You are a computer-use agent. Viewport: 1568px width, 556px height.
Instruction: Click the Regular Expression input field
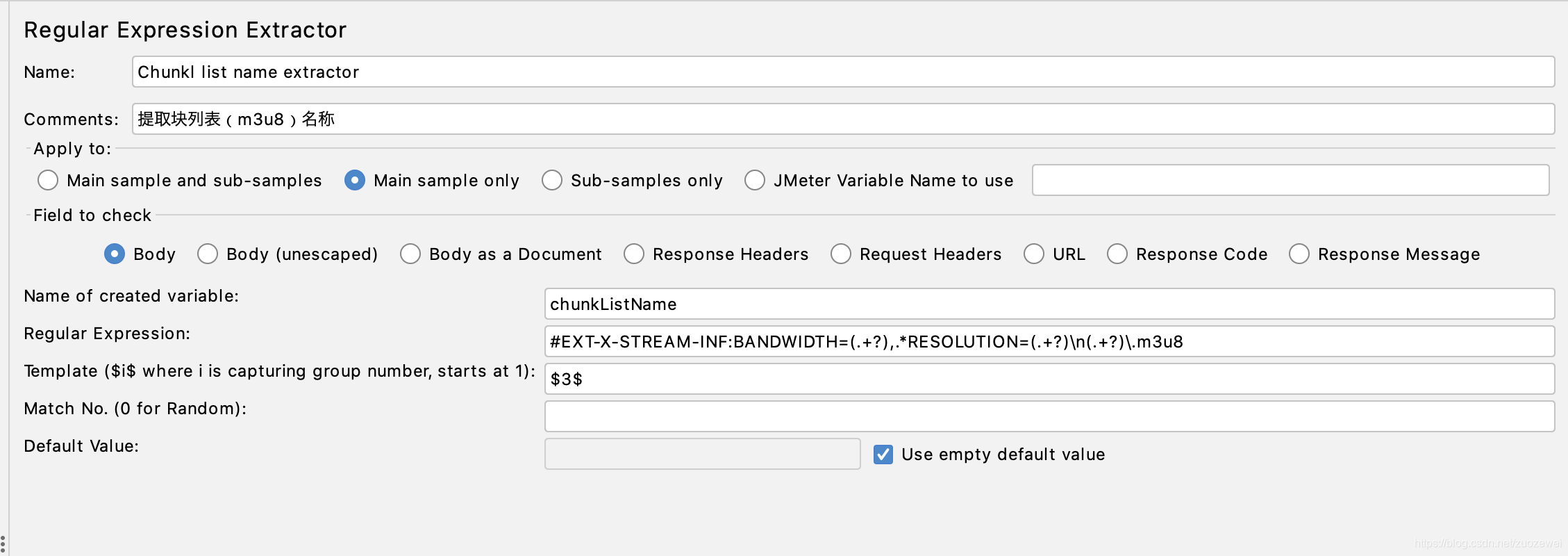(1049, 341)
